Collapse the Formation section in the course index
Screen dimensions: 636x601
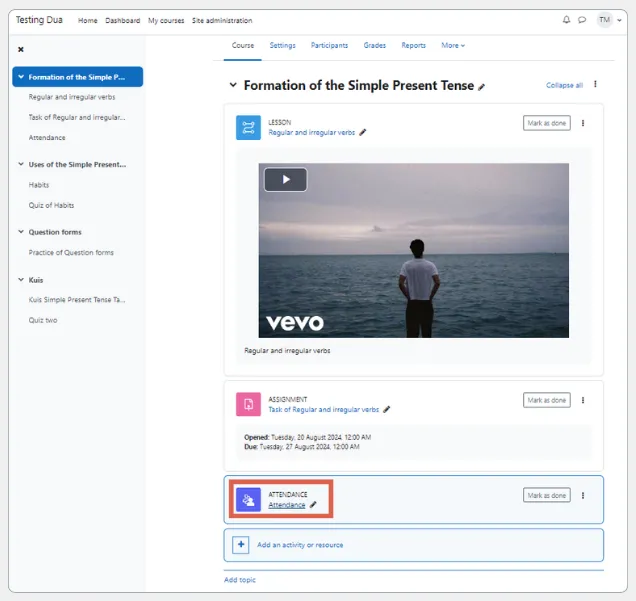(x=21, y=77)
